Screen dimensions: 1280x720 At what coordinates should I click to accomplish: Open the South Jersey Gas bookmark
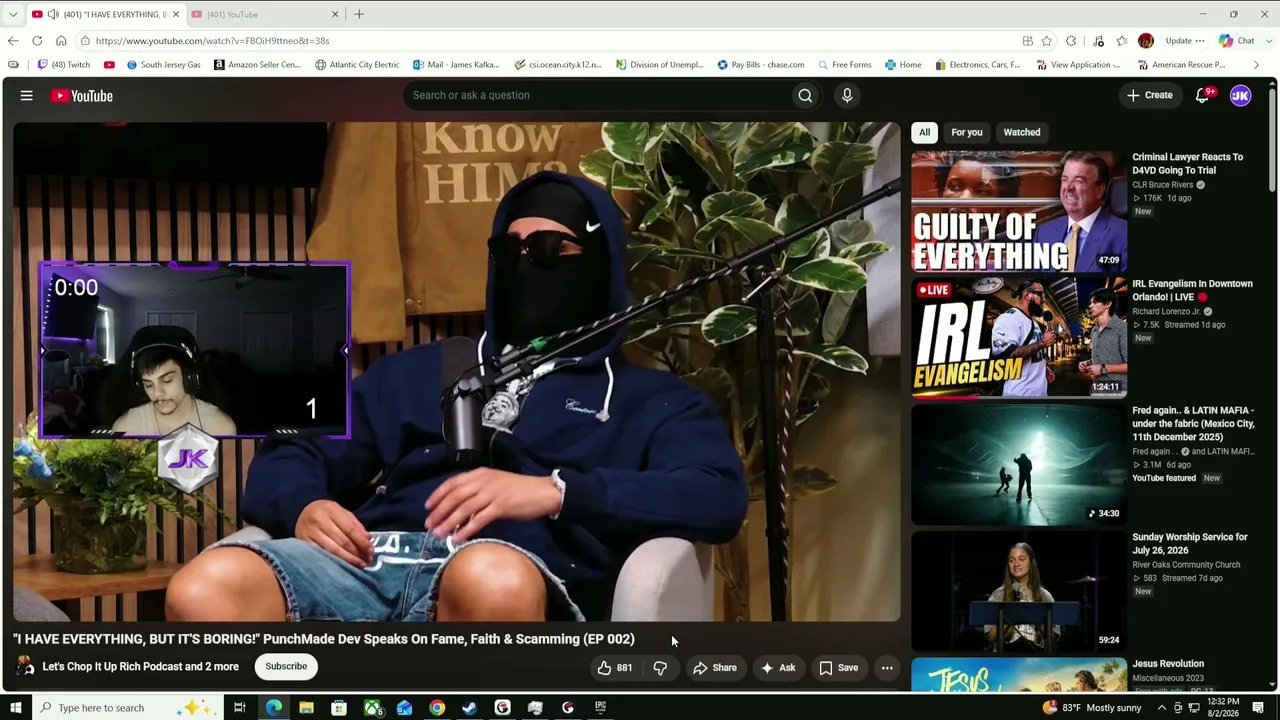tap(163, 65)
